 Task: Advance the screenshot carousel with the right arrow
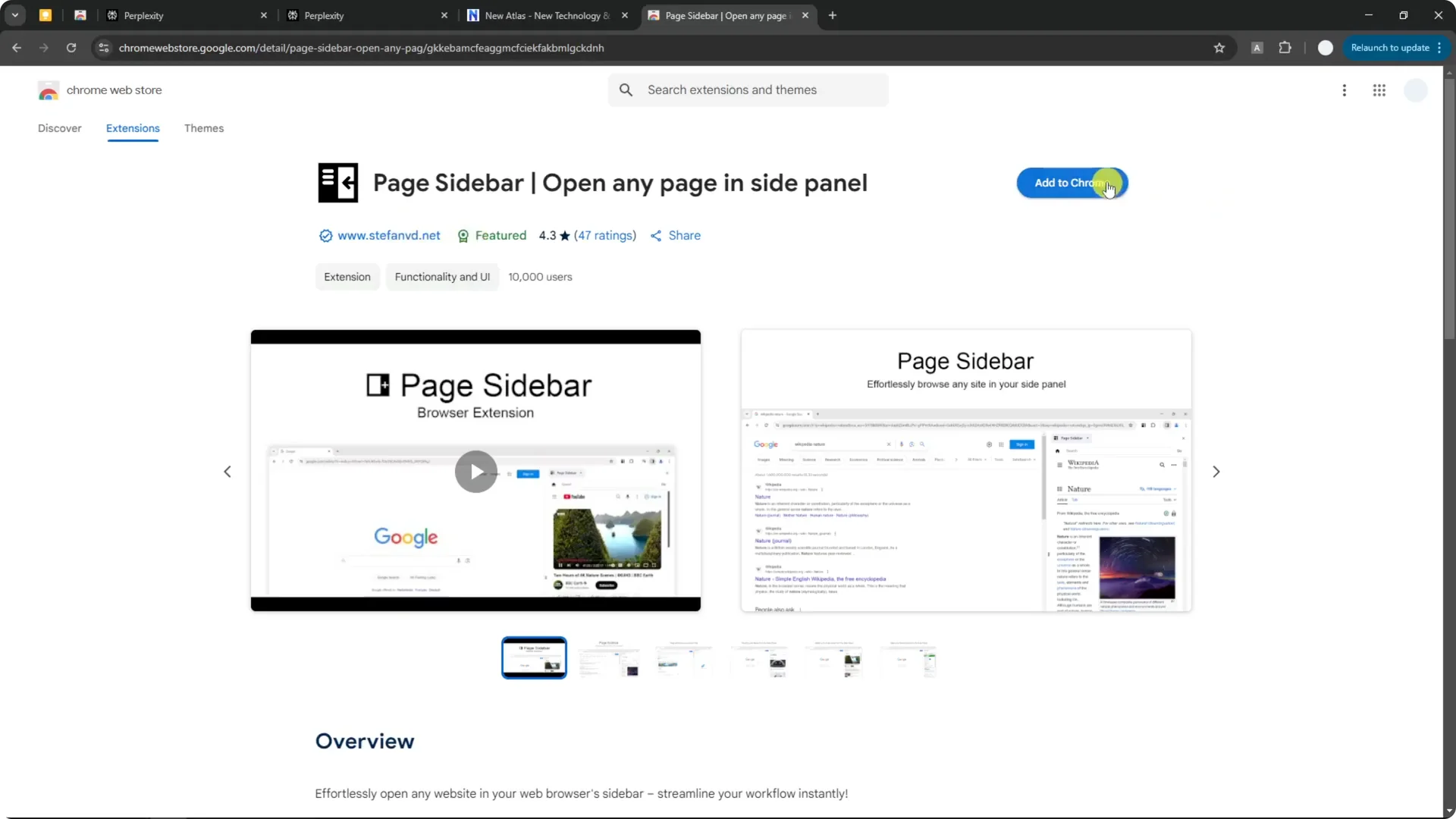click(x=1216, y=471)
